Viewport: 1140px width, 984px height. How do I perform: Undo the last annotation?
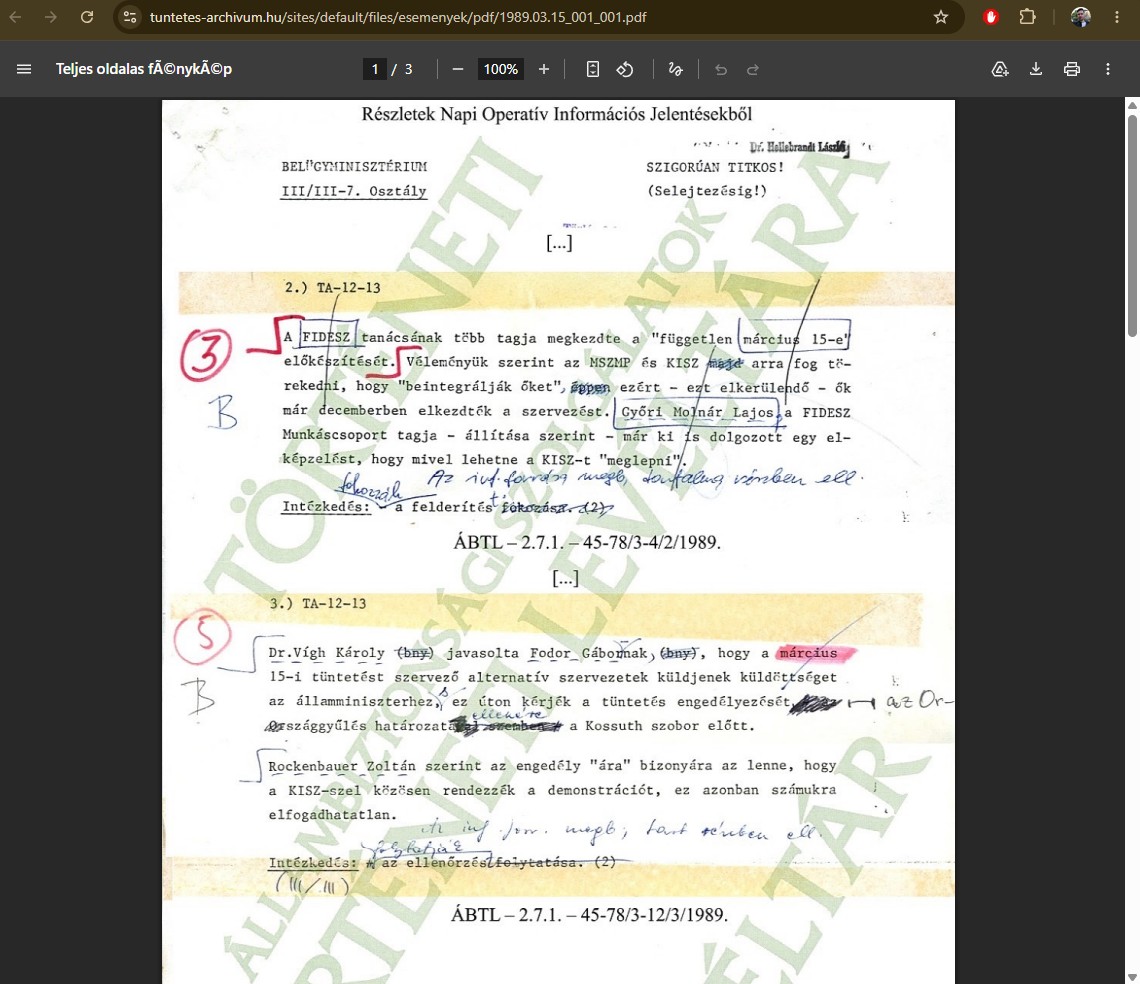point(720,69)
